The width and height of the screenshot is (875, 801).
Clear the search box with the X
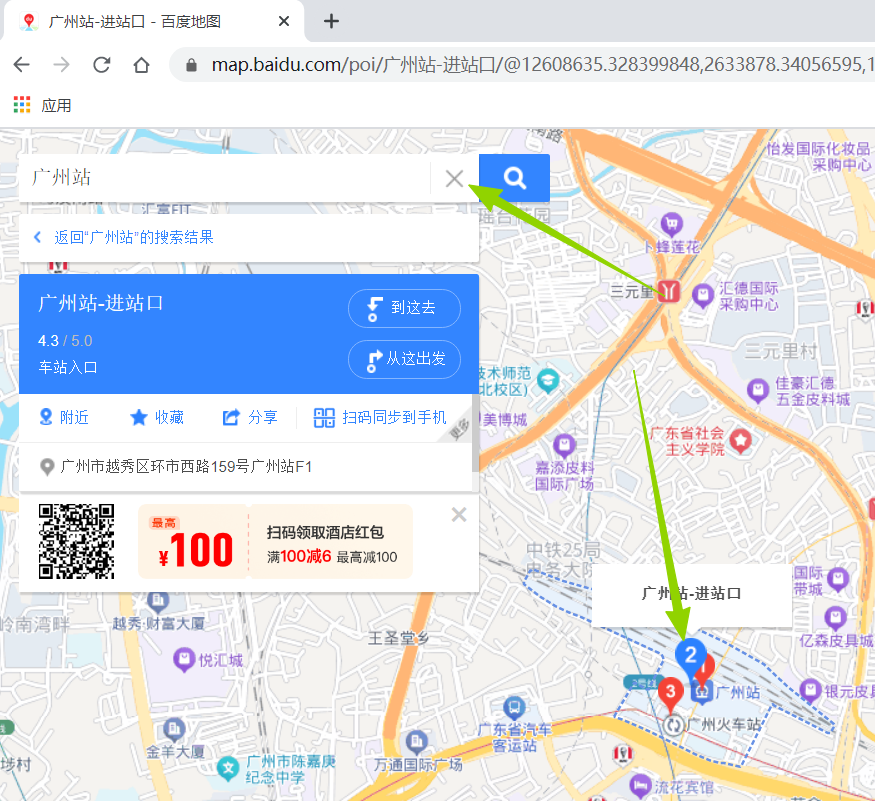pos(455,178)
